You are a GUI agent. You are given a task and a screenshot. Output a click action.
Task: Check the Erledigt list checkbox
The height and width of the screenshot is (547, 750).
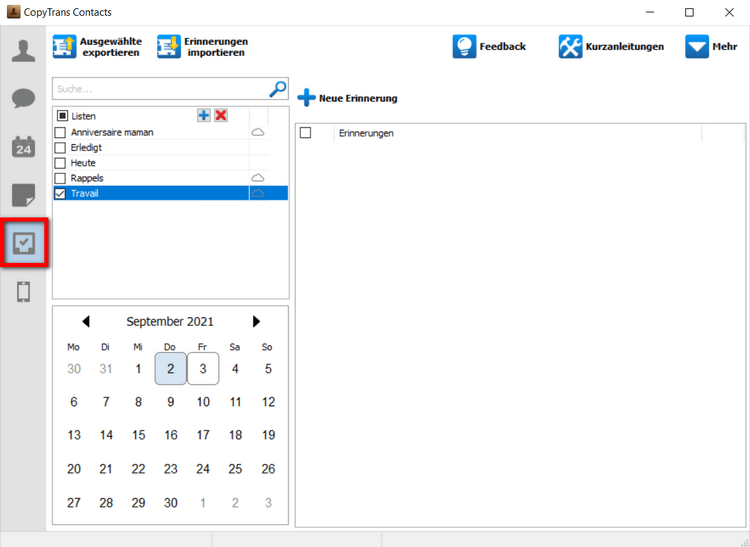point(60,148)
